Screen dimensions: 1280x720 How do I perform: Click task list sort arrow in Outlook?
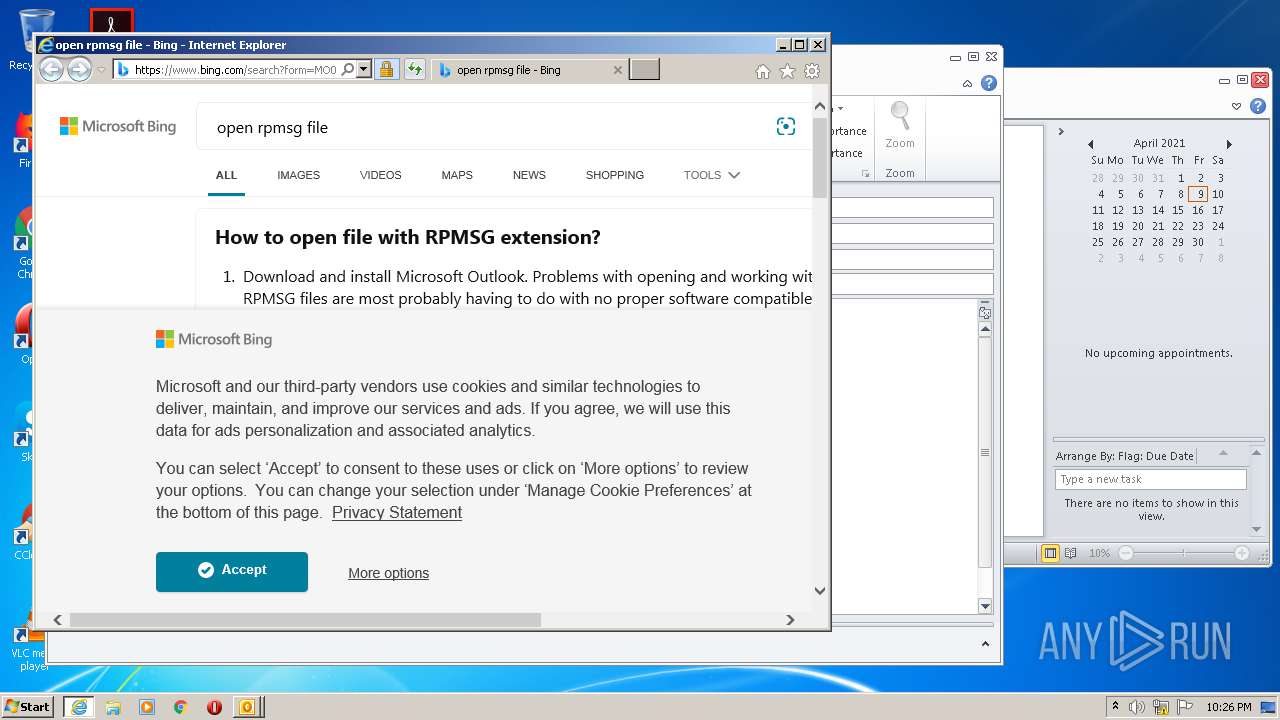tap(1222, 455)
